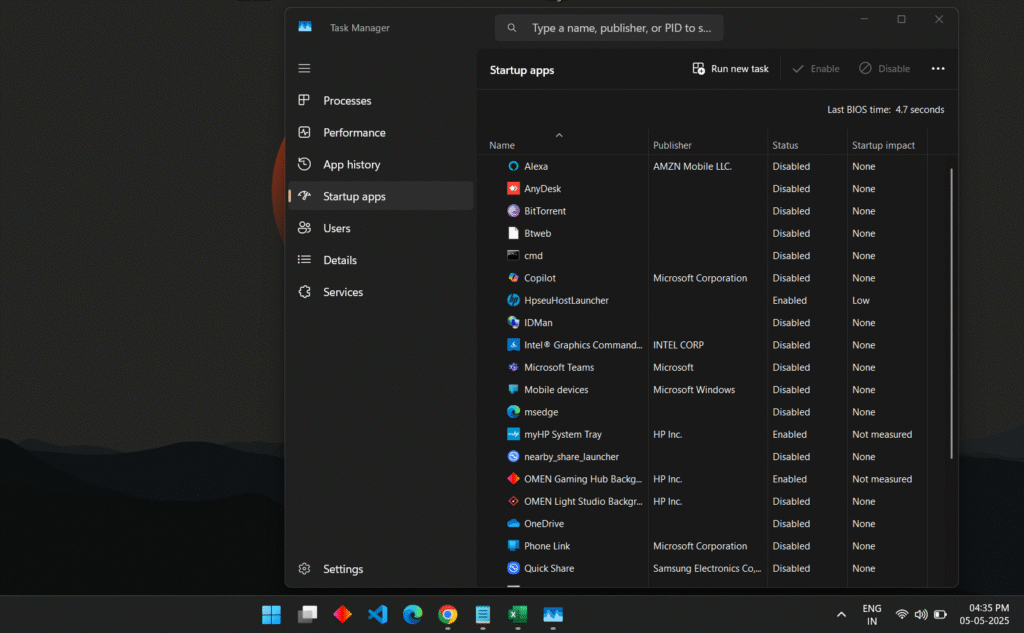
Task: Open Task Manager Settings
Action: [x=381, y=569]
